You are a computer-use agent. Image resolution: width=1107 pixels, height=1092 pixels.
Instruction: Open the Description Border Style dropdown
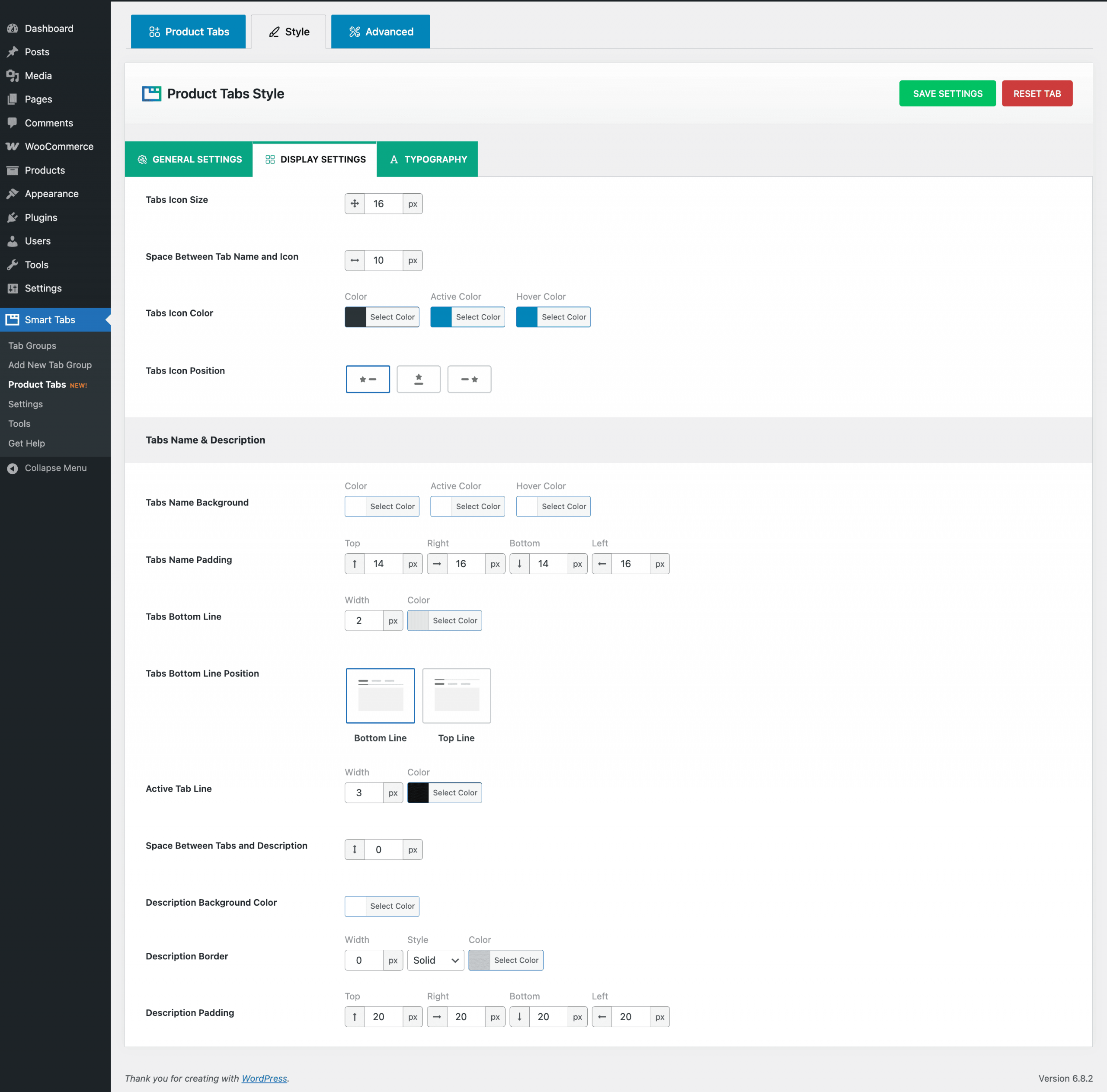[435, 960]
